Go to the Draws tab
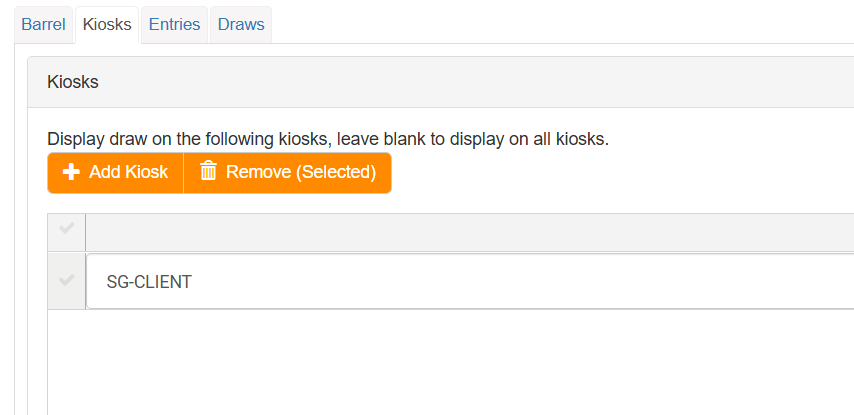854x415 pixels. pyautogui.click(x=241, y=24)
